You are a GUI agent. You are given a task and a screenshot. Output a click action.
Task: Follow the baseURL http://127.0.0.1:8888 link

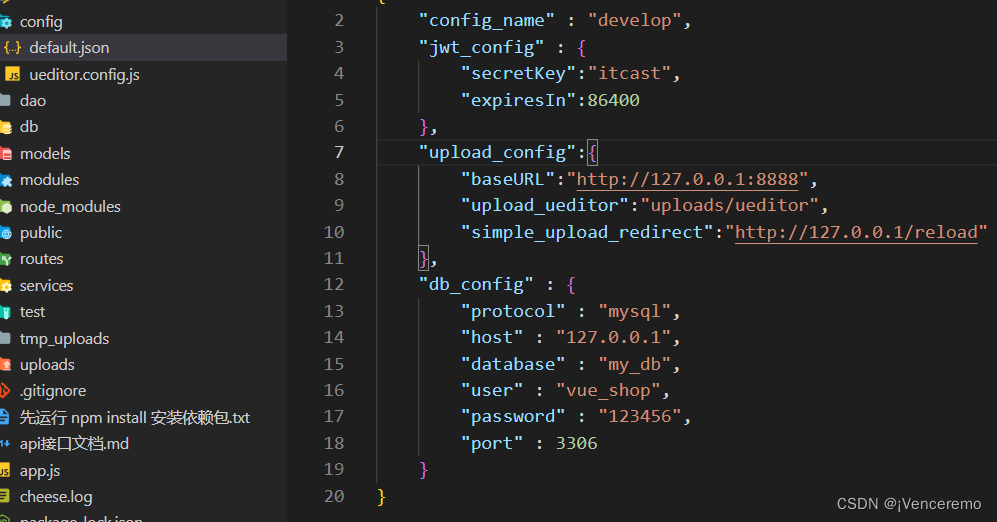click(687, 179)
